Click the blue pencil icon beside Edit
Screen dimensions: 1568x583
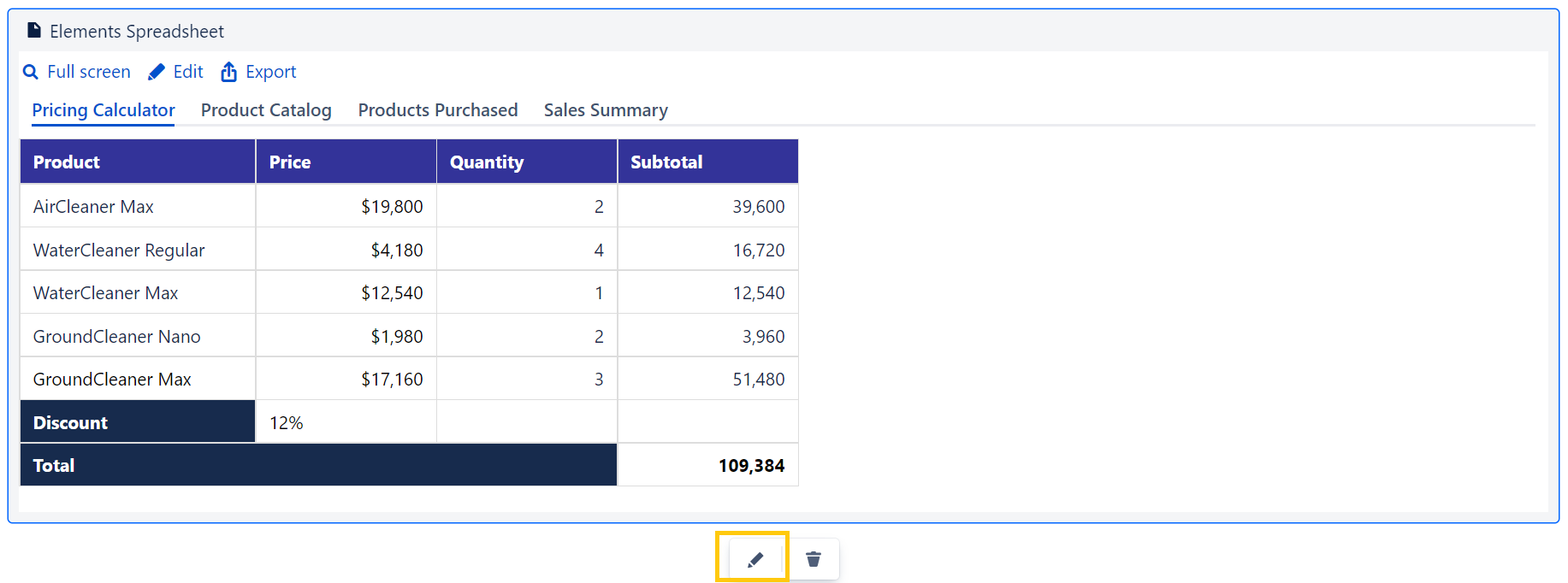pyautogui.click(x=157, y=72)
